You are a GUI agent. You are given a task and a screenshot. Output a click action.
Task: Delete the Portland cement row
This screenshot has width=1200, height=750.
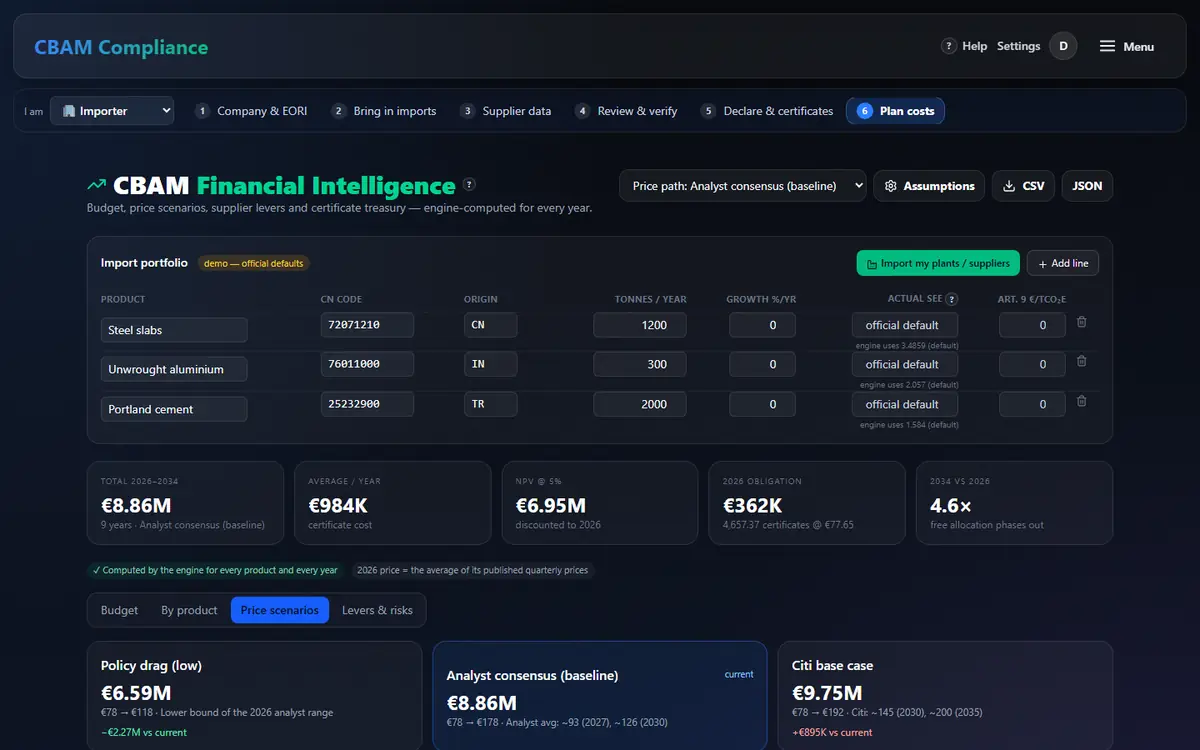pyautogui.click(x=1081, y=401)
